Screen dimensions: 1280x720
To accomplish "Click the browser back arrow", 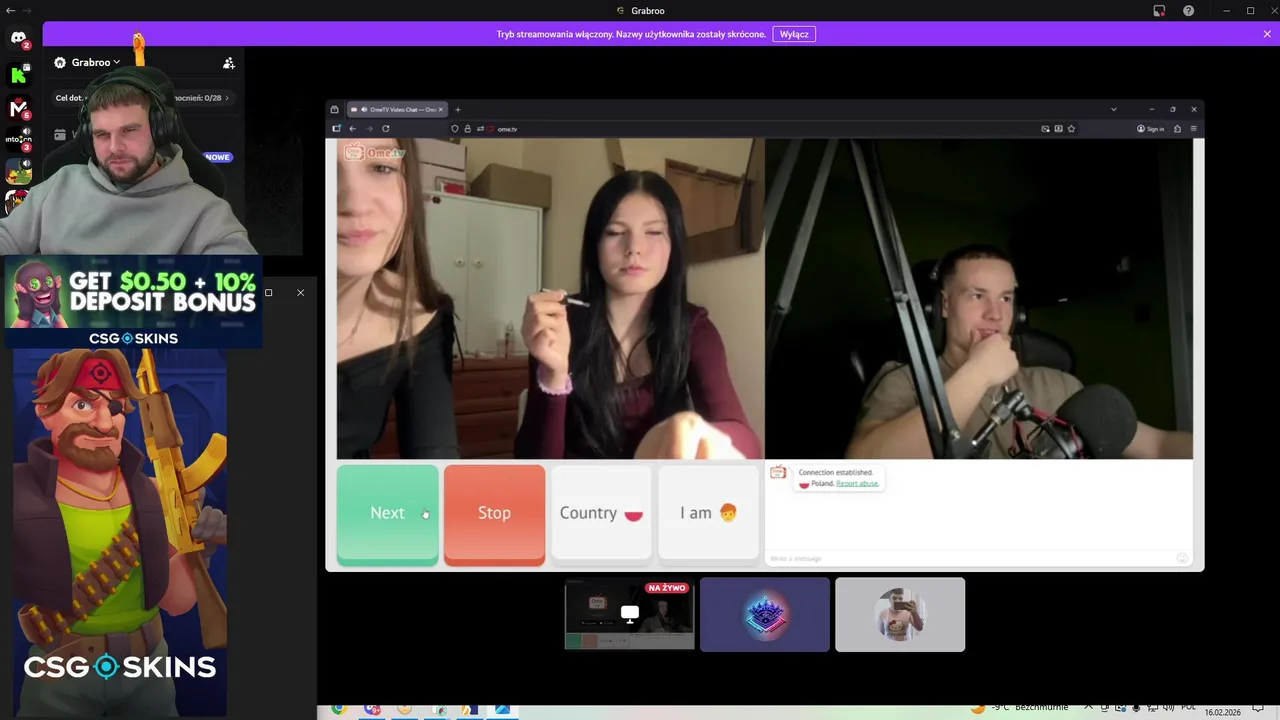I will (352, 129).
